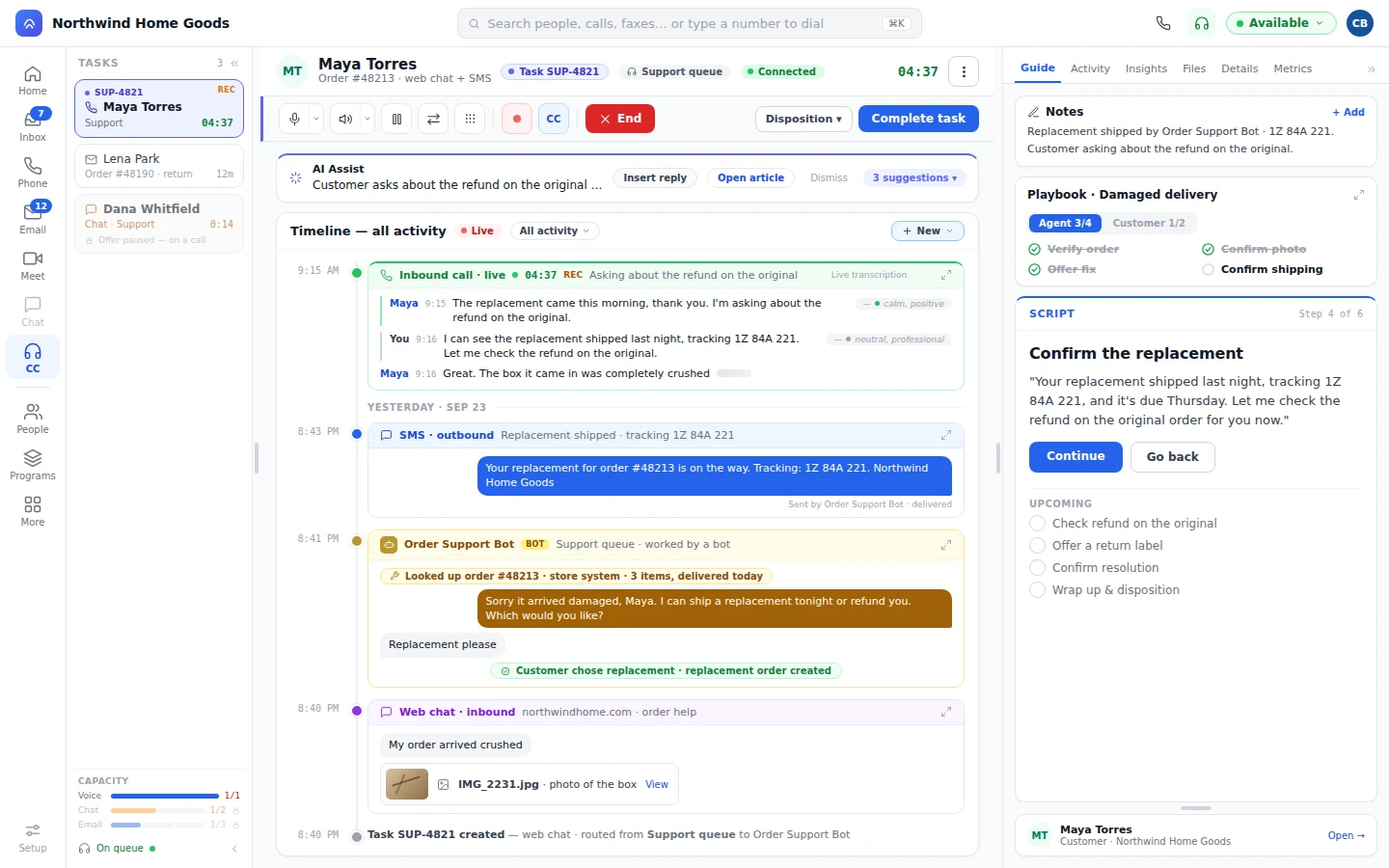
Task: Open the New activity dropdown
Action: (928, 231)
